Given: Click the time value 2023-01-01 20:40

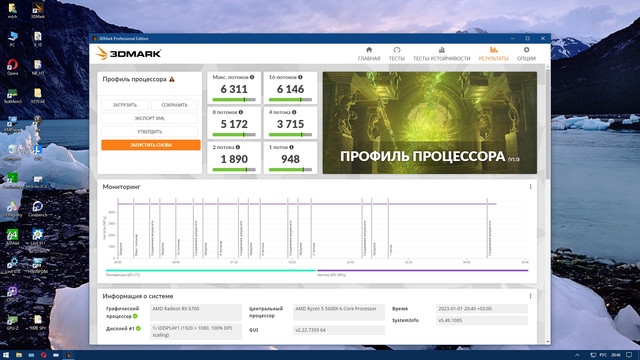Looking at the screenshot, I should click(482, 309).
